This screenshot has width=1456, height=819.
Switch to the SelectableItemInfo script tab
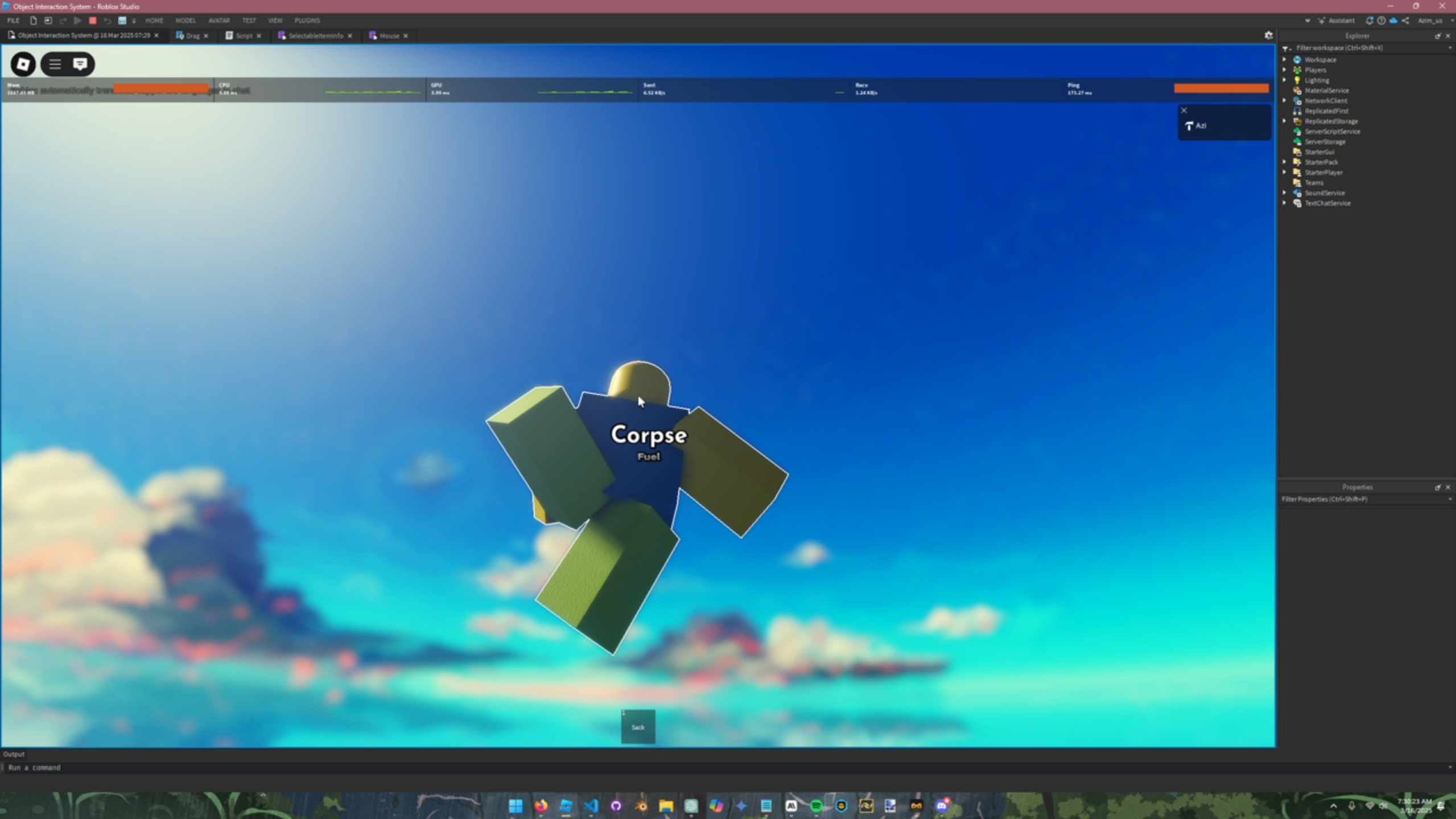pyautogui.click(x=315, y=36)
